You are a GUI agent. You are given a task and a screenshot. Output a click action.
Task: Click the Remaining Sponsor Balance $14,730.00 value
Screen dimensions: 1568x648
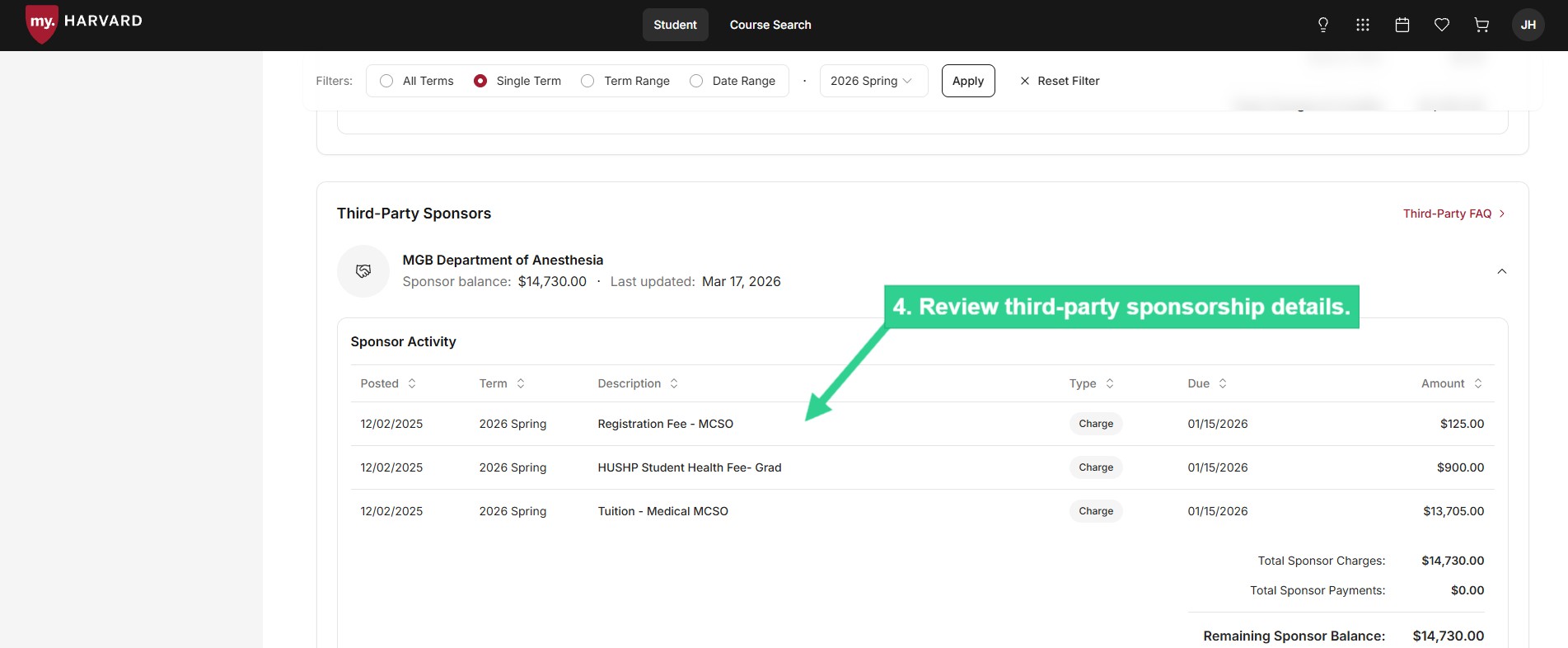1448,636
